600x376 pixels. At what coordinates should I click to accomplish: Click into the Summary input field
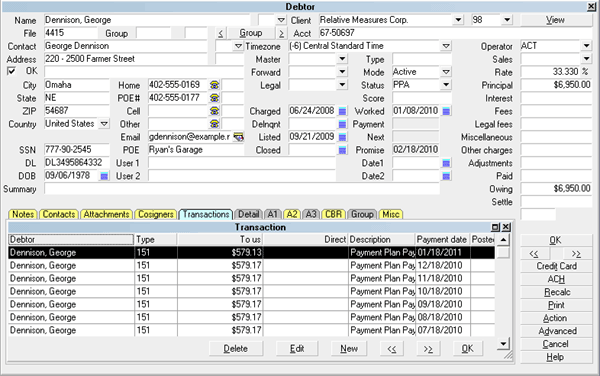tap(242, 189)
